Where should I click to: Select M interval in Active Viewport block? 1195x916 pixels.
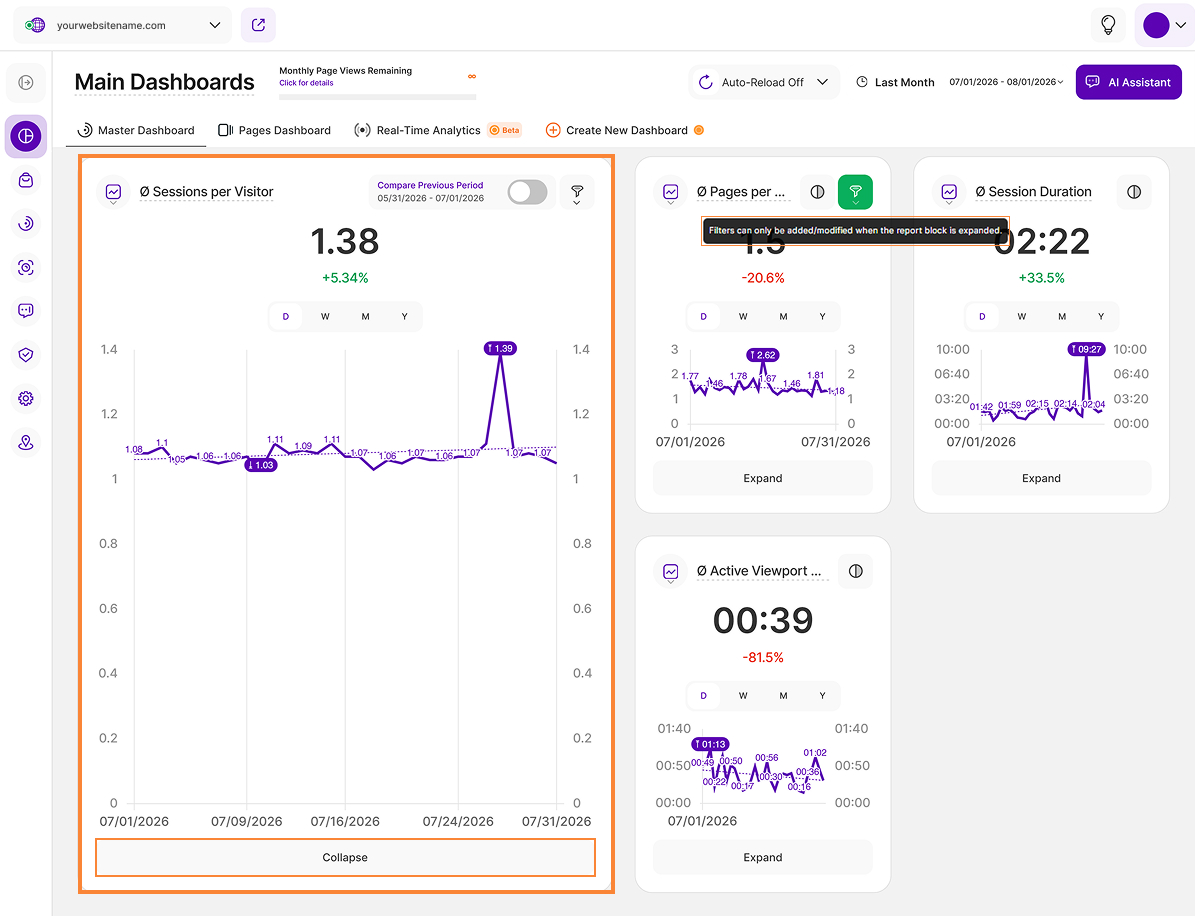click(783, 696)
